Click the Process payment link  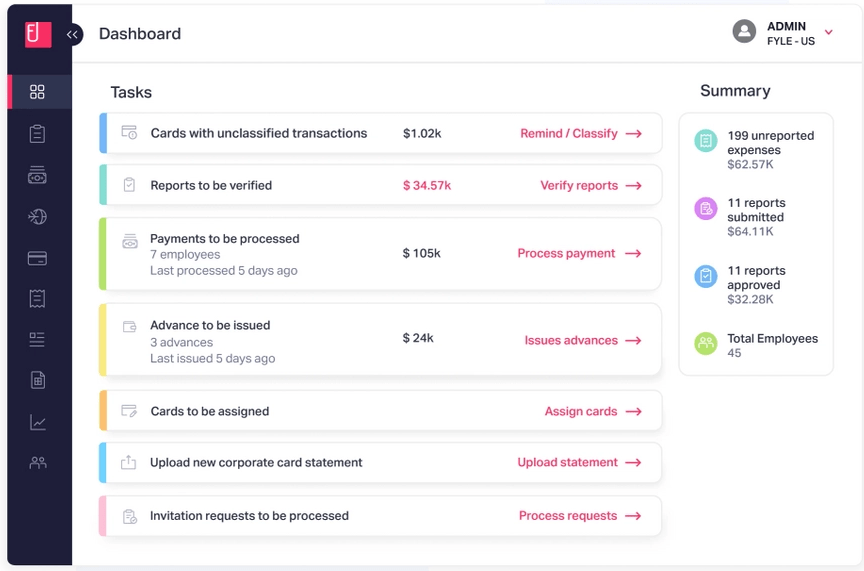566,253
